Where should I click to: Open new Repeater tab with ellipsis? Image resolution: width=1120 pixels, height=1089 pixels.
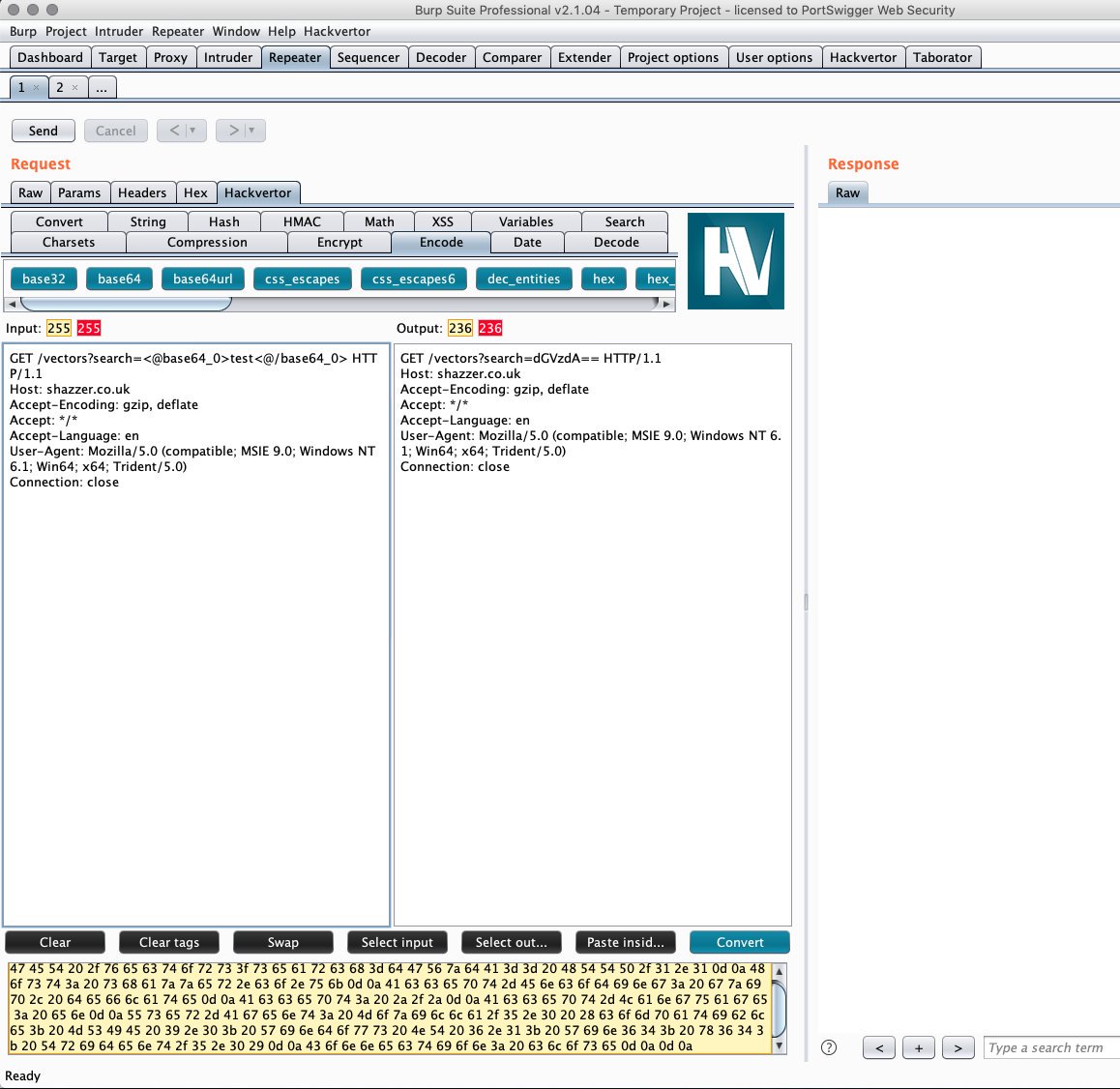coord(103,87)
